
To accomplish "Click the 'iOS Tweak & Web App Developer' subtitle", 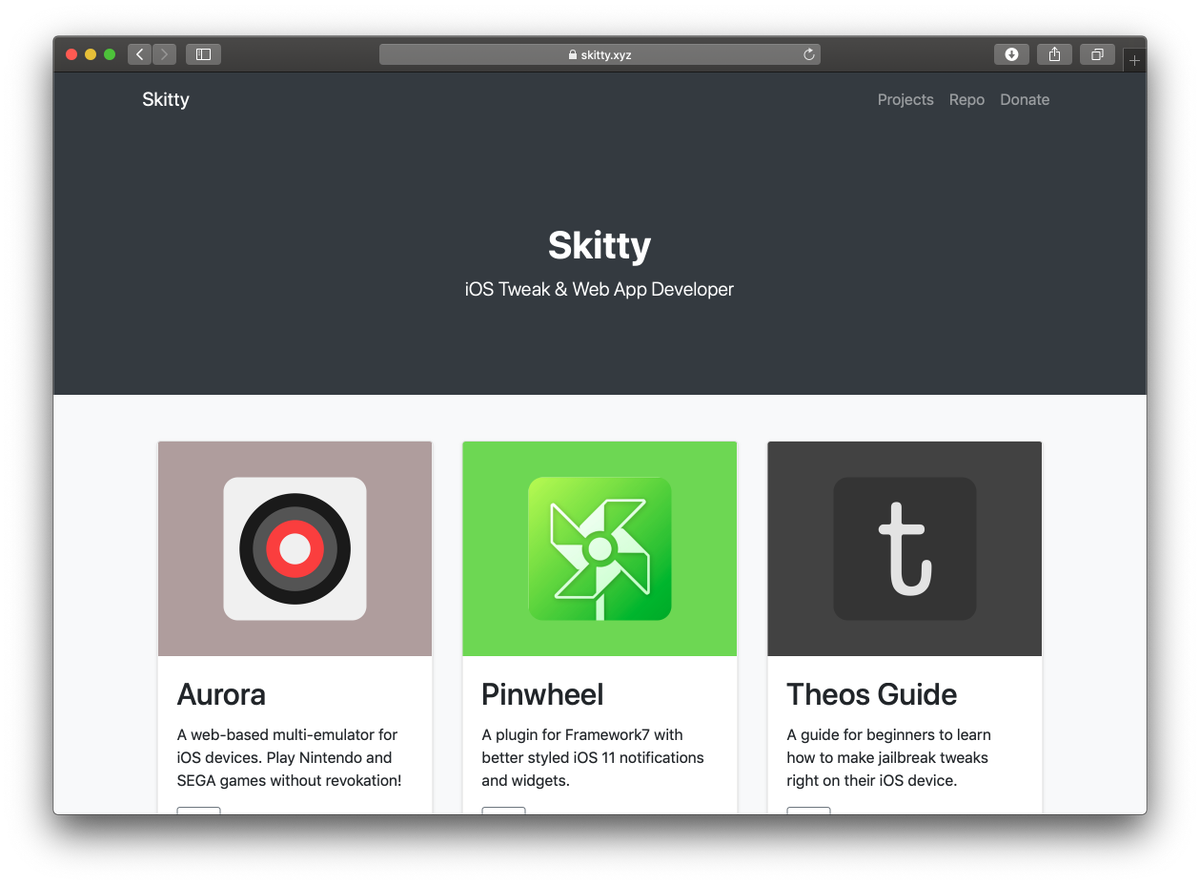I will pyautogui.click(x=600, y=289).
